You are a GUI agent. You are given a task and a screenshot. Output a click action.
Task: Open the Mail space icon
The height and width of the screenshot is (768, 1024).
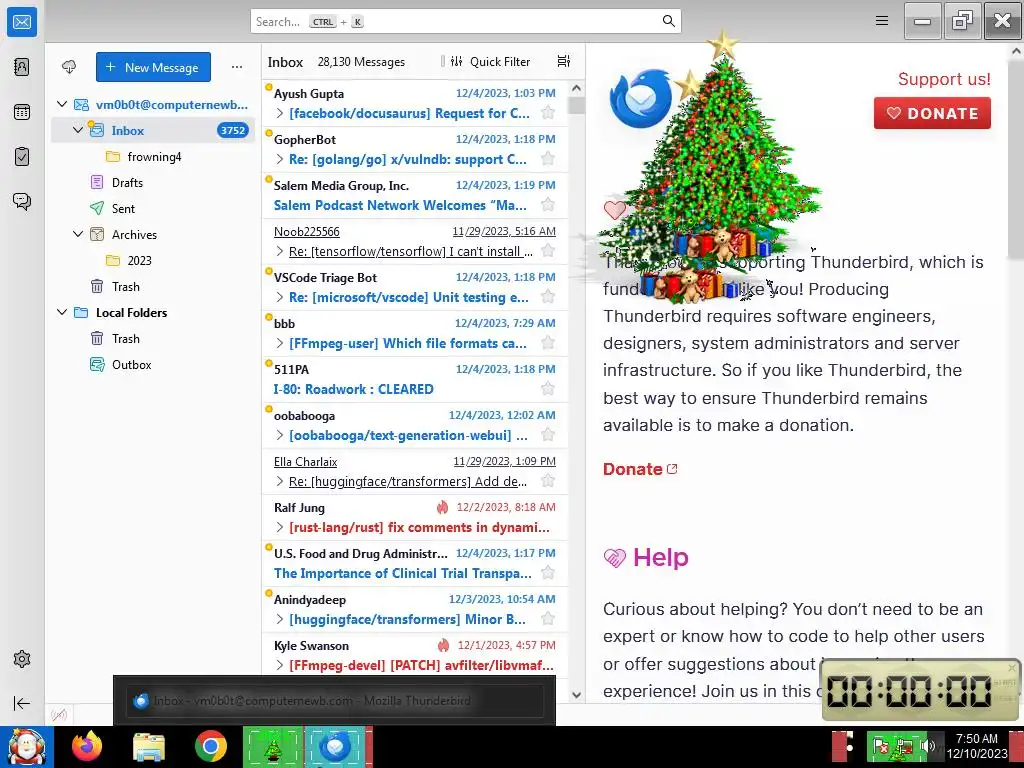click(x=22, y=22)
